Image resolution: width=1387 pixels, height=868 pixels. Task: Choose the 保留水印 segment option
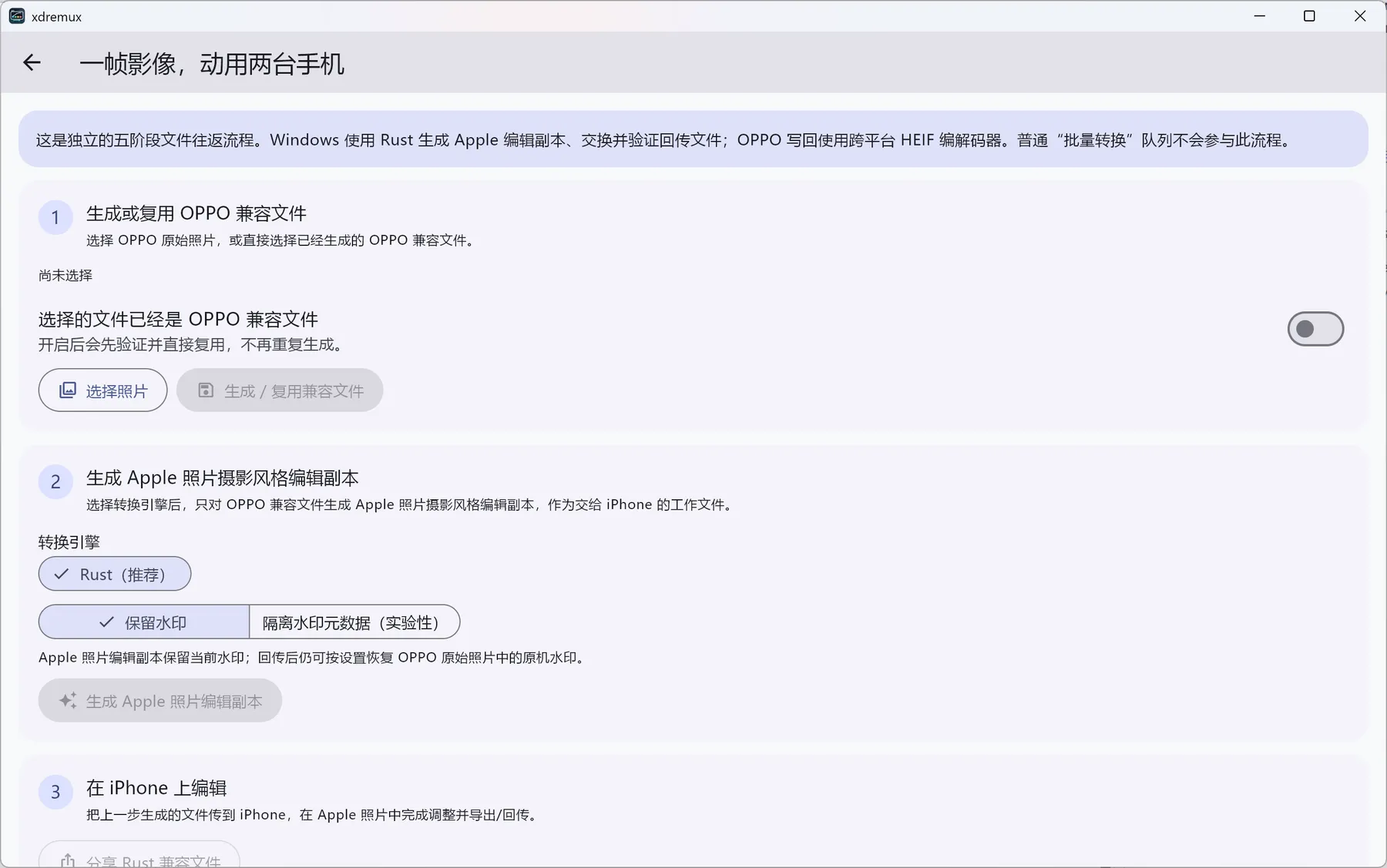(x=144, y=622)
